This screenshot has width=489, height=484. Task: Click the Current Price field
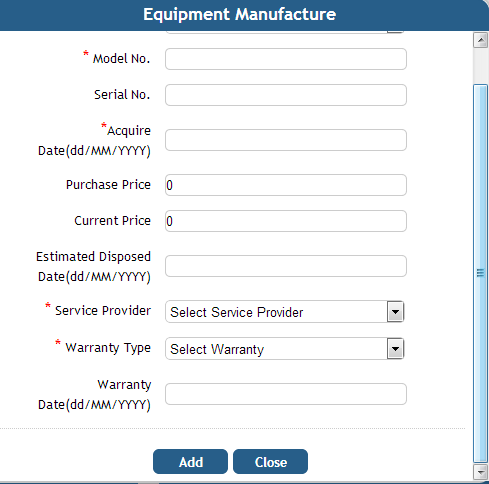click(x=286, y=221)
